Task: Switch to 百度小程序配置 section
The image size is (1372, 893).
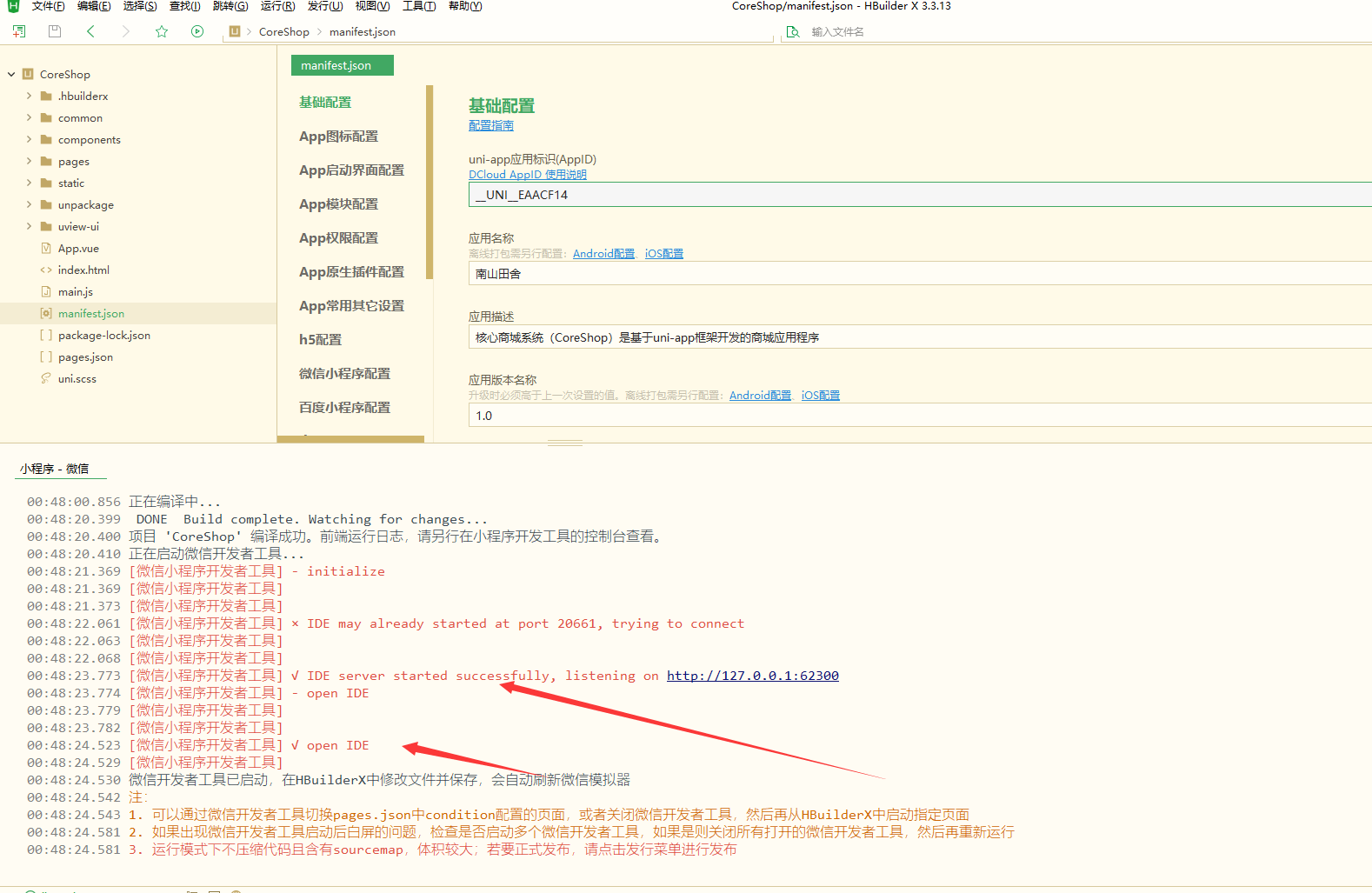Action: 344,408
